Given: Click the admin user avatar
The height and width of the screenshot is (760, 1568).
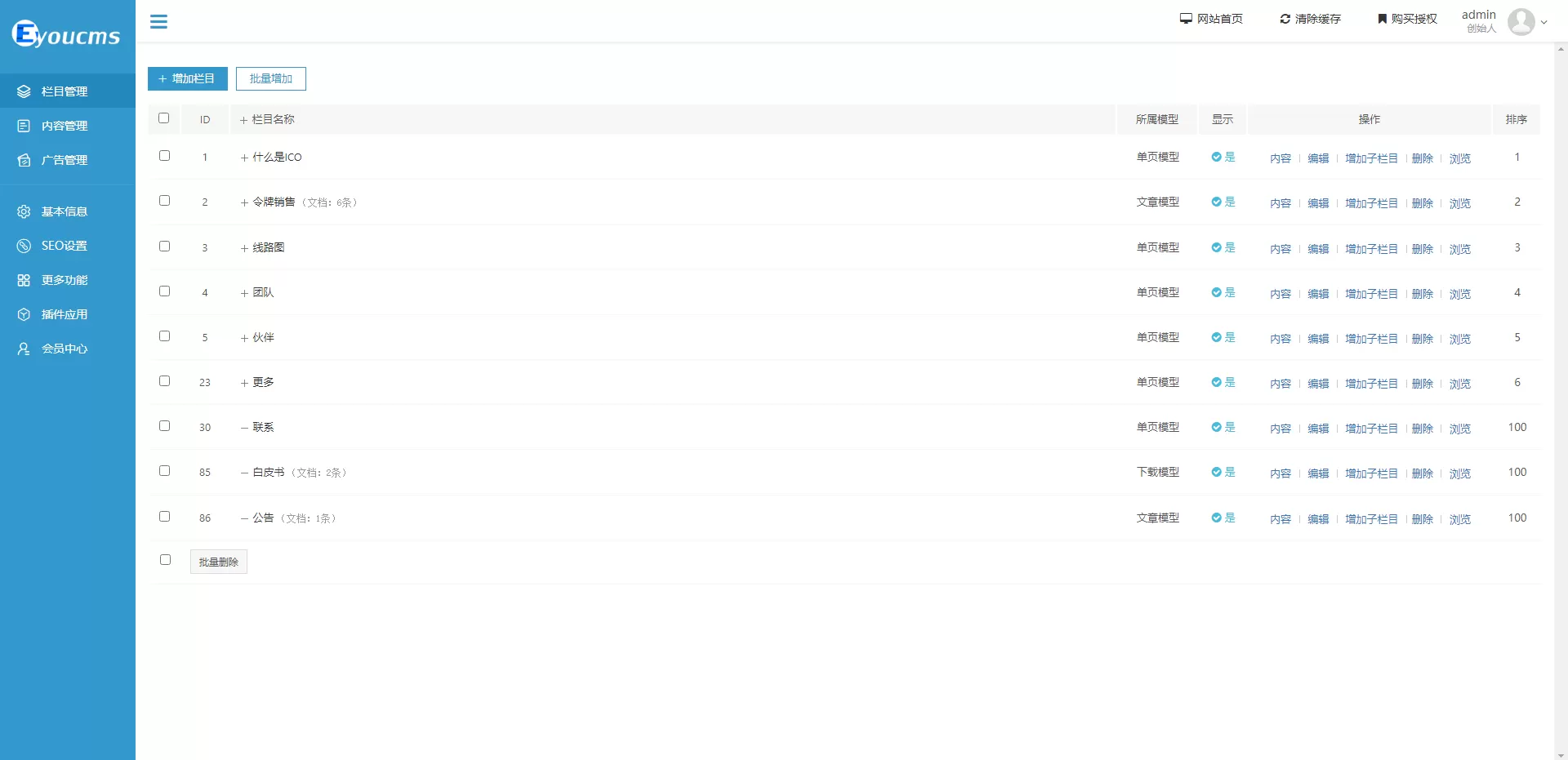Looking at the screenshot, I should point(1521,22).
